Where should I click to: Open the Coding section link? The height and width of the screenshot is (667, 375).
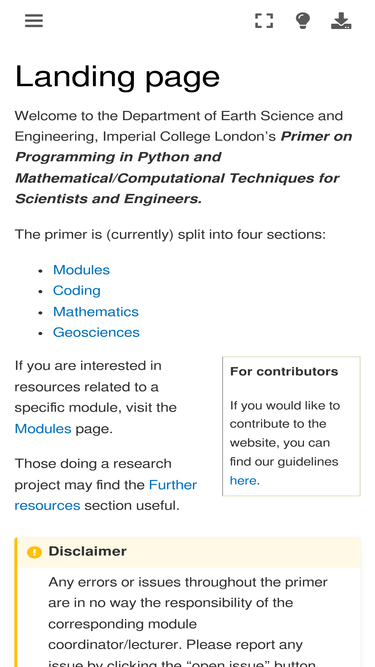point(77,291)
